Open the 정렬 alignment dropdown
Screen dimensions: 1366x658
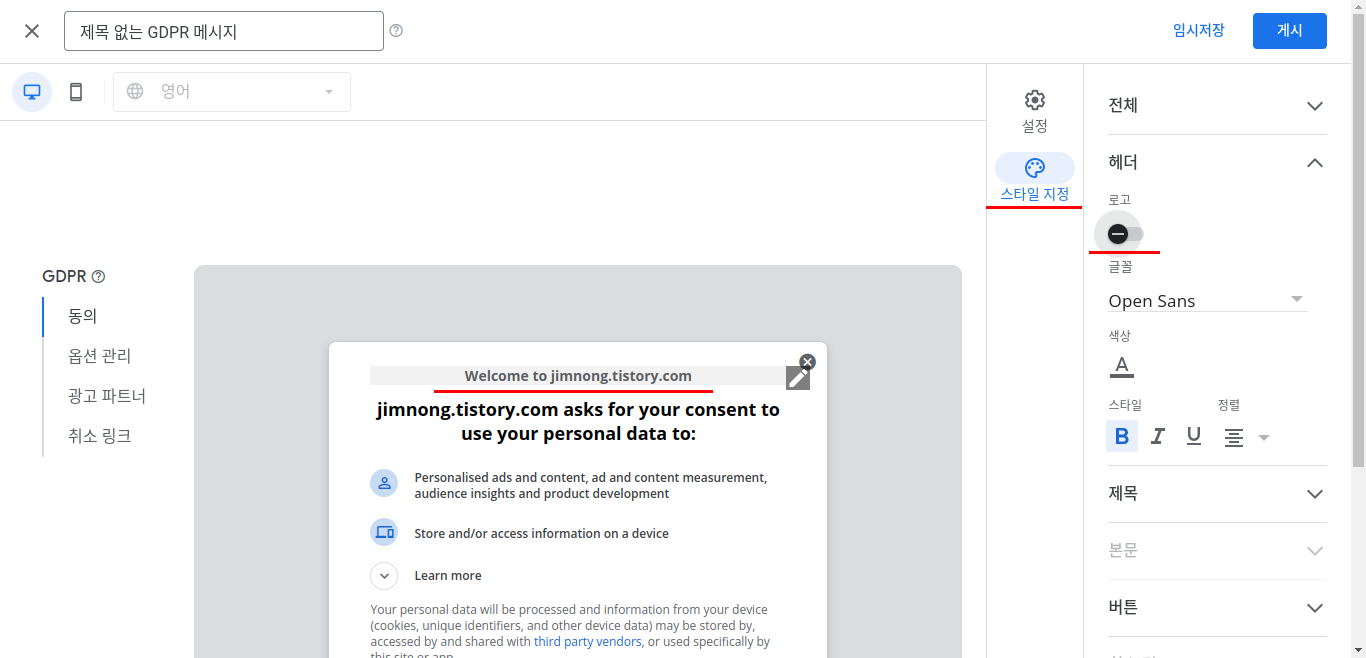click(1263, 437)
